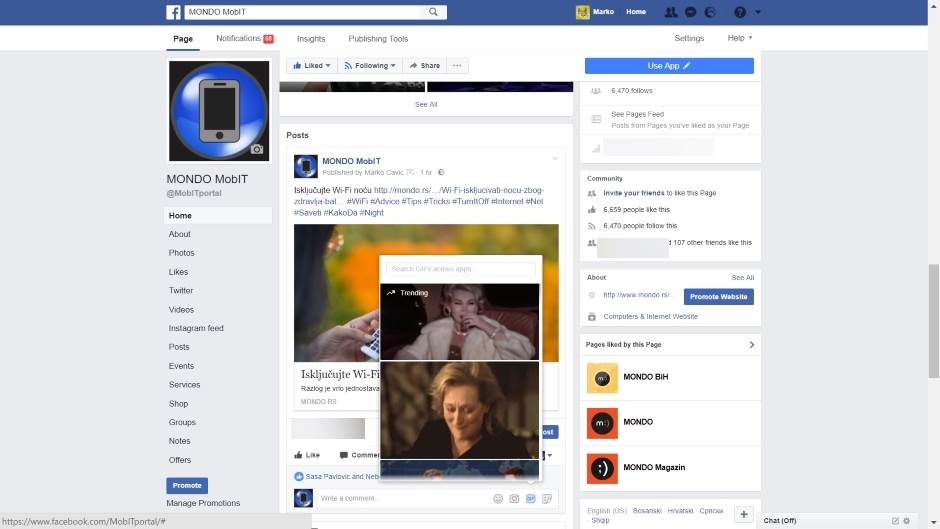
Task: Open Quick Help question mark icon
Action: 740,12
